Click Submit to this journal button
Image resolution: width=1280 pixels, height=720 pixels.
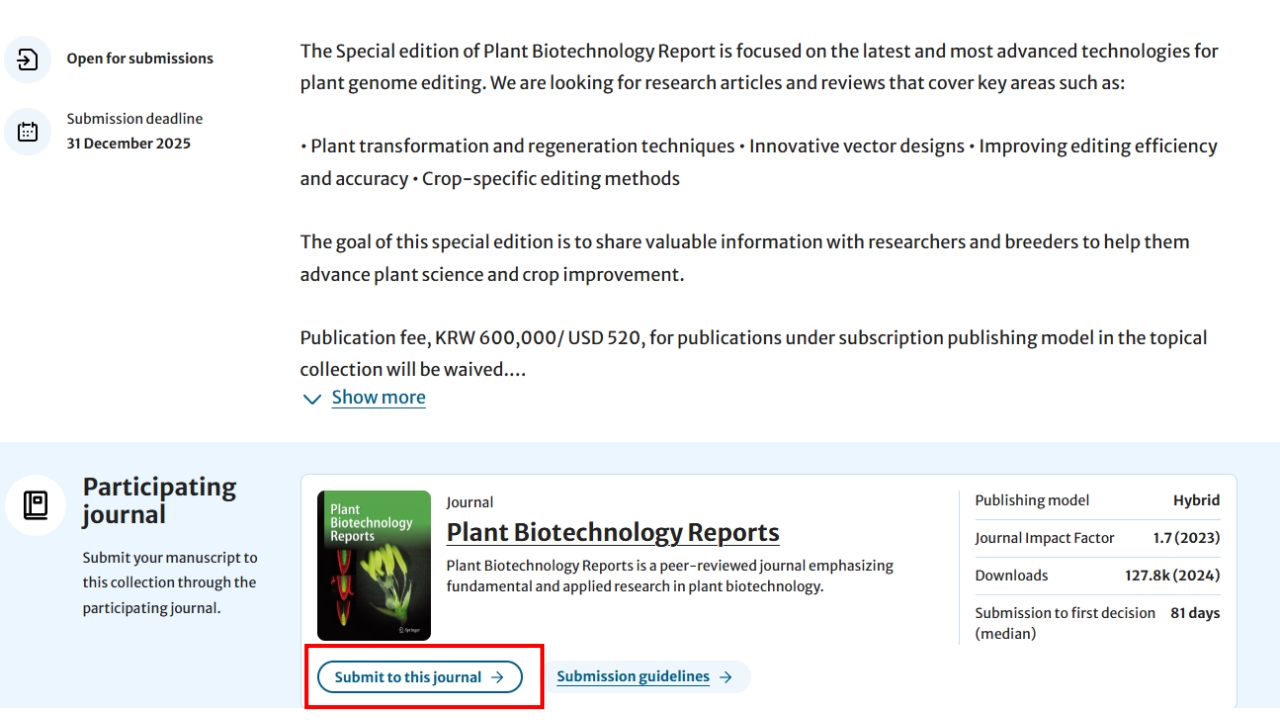(420, 677)
